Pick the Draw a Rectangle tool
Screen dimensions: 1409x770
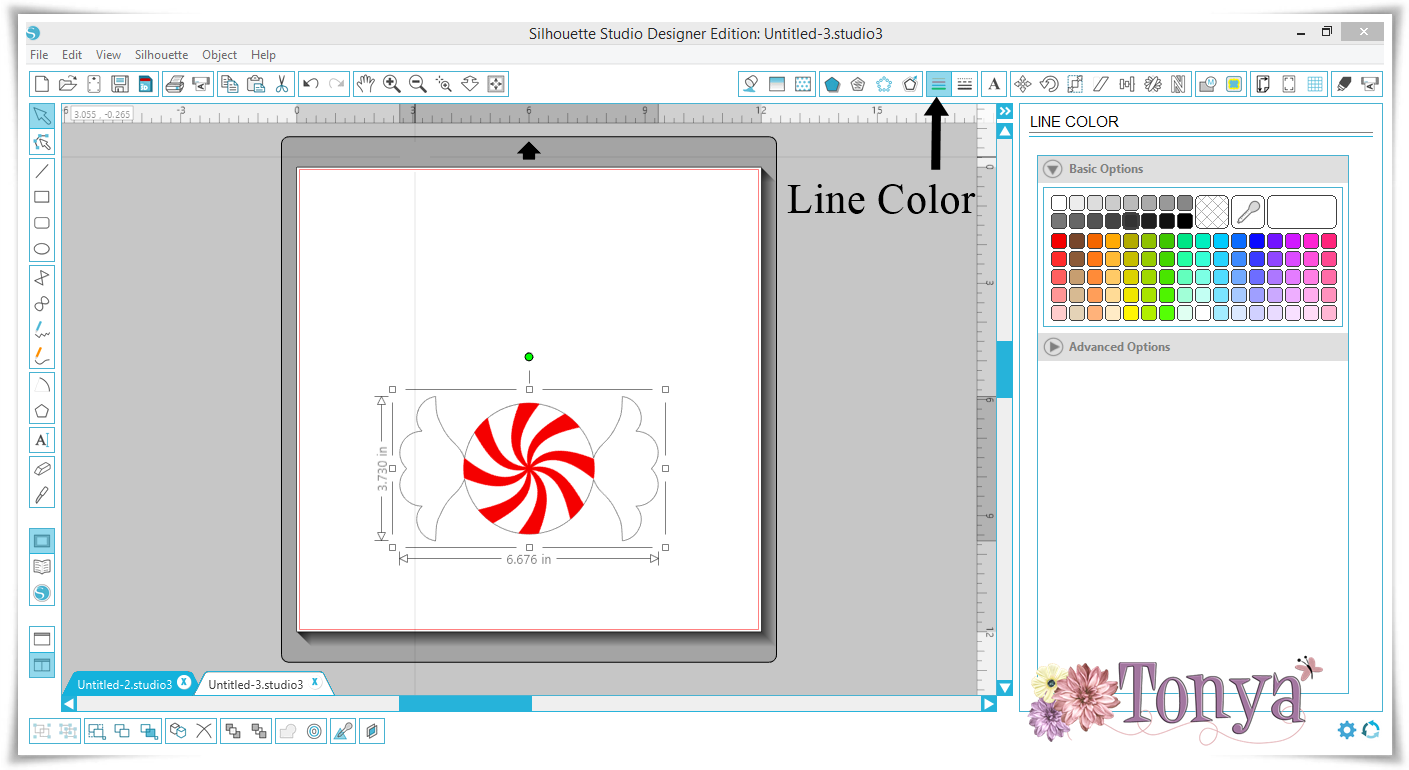coord(42,197)
